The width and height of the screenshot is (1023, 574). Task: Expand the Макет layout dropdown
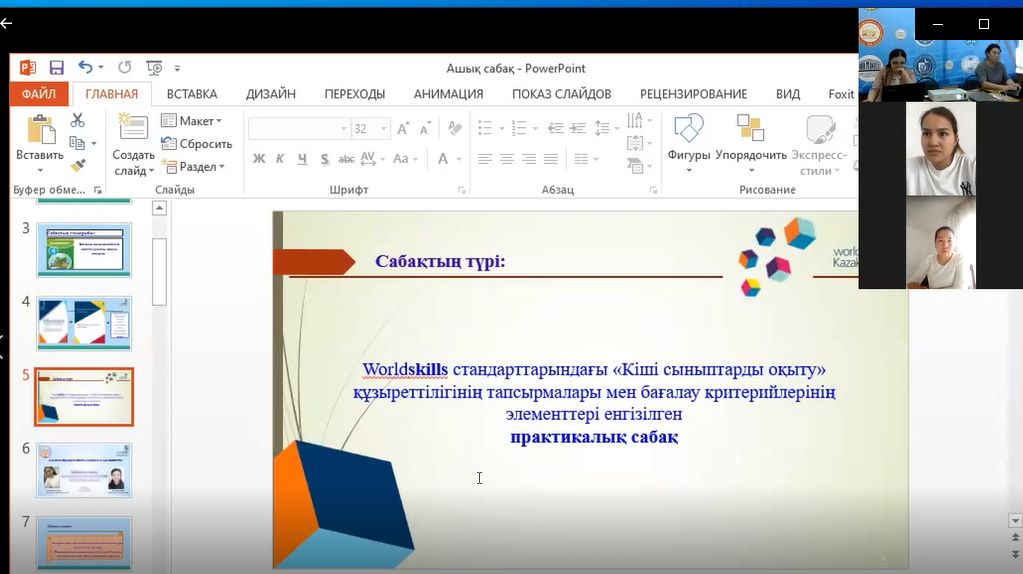[196, 121]
